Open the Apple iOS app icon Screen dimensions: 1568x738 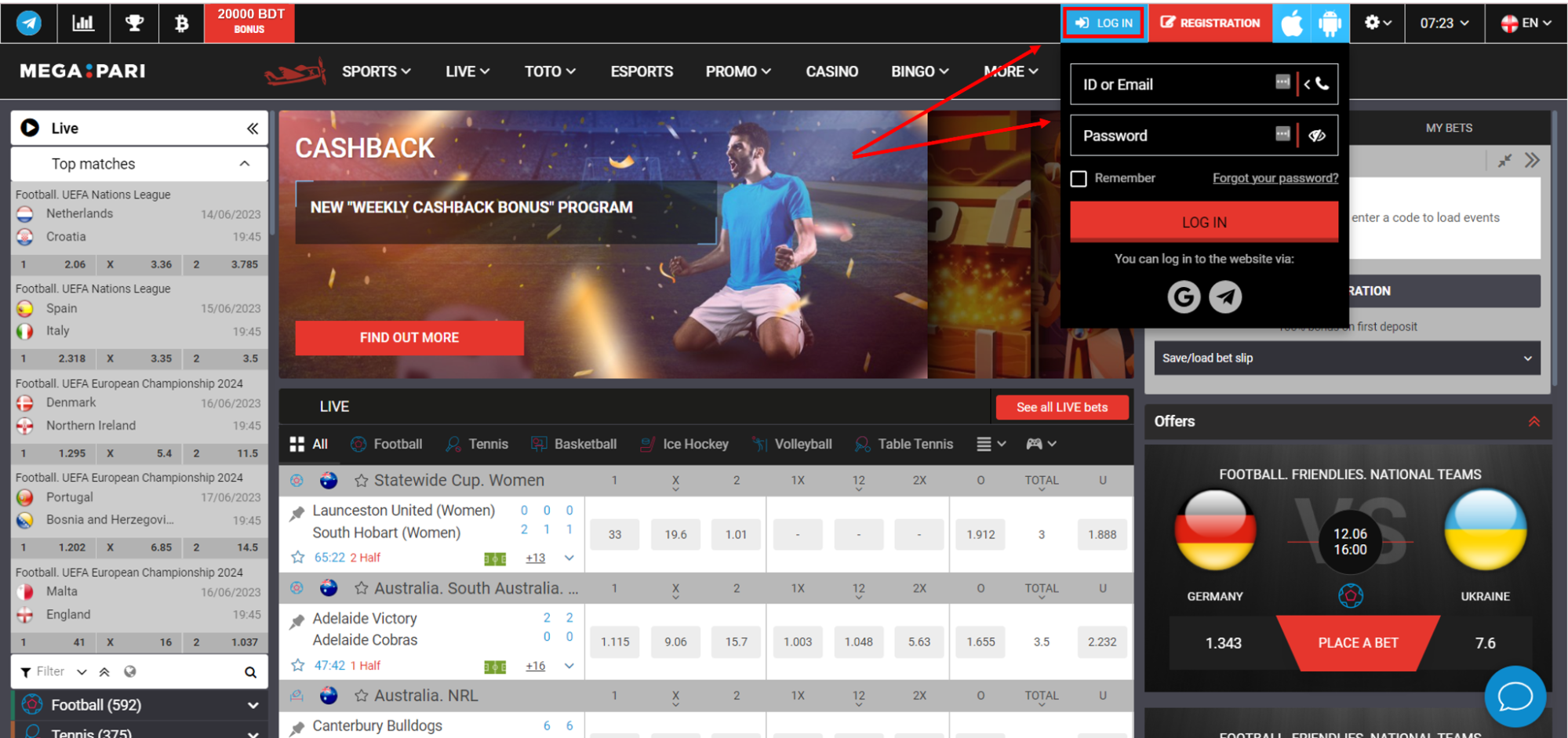[1292, 23]
